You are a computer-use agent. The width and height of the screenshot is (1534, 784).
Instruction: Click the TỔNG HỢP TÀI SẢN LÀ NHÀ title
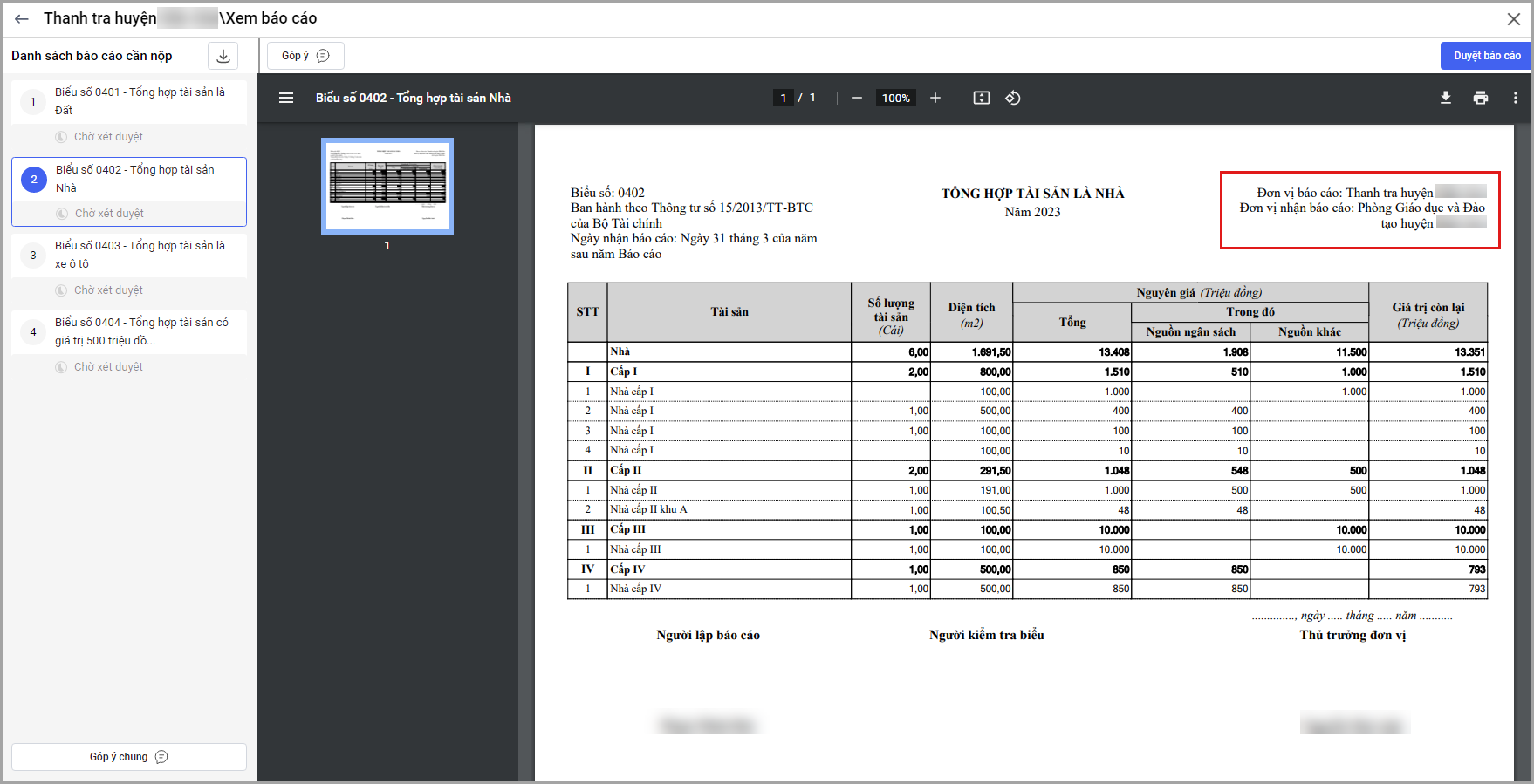click(x=1032, y=194)
